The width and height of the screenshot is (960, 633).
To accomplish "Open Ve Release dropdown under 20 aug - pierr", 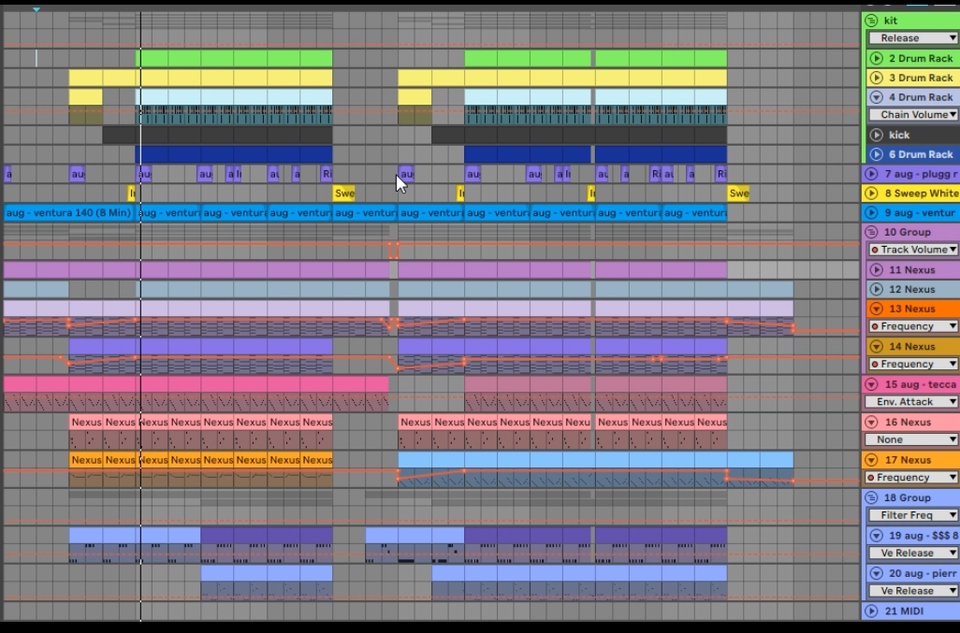I will (913, 591).
